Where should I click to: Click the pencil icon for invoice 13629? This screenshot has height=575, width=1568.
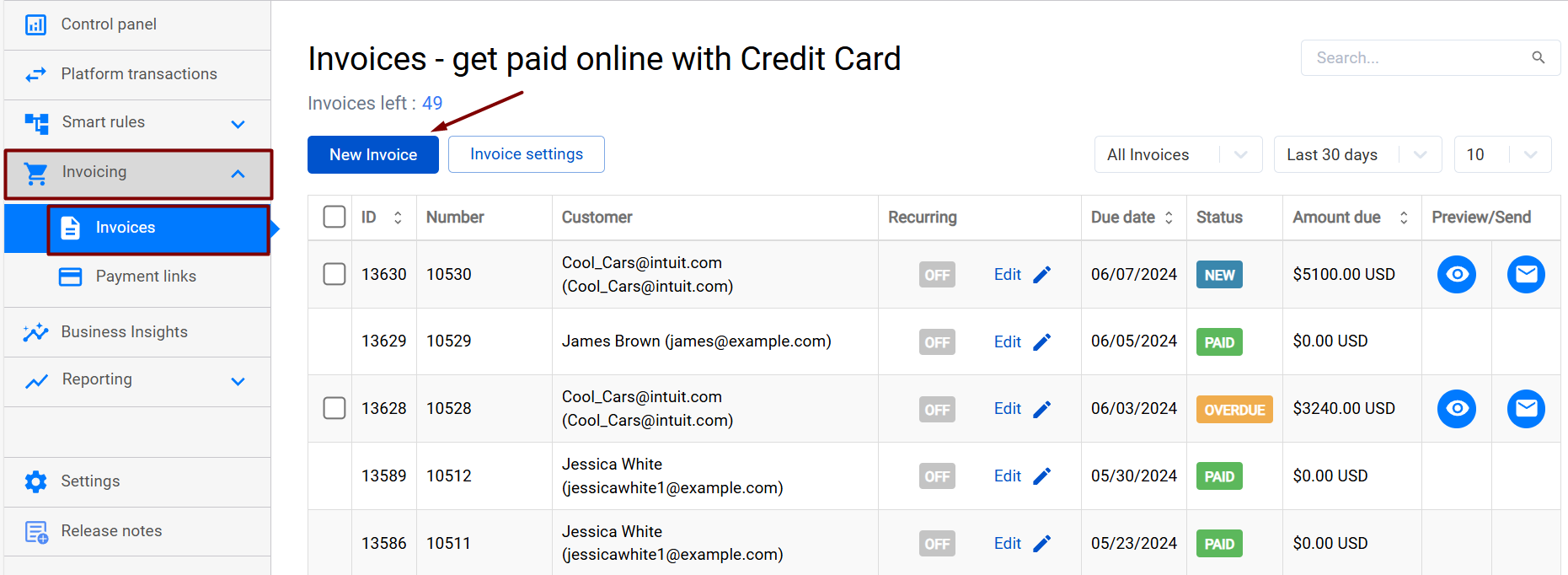click(x=1042, y=342)
